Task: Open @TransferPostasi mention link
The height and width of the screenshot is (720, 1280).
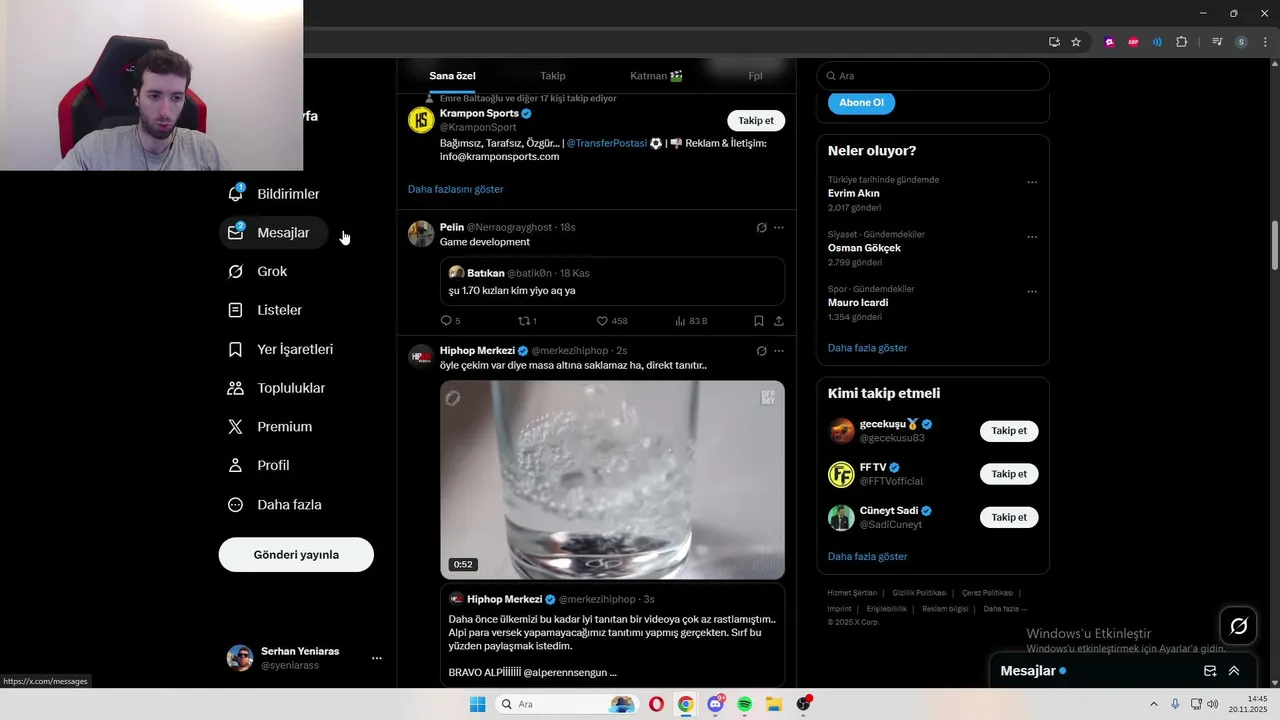Action: 607,143
